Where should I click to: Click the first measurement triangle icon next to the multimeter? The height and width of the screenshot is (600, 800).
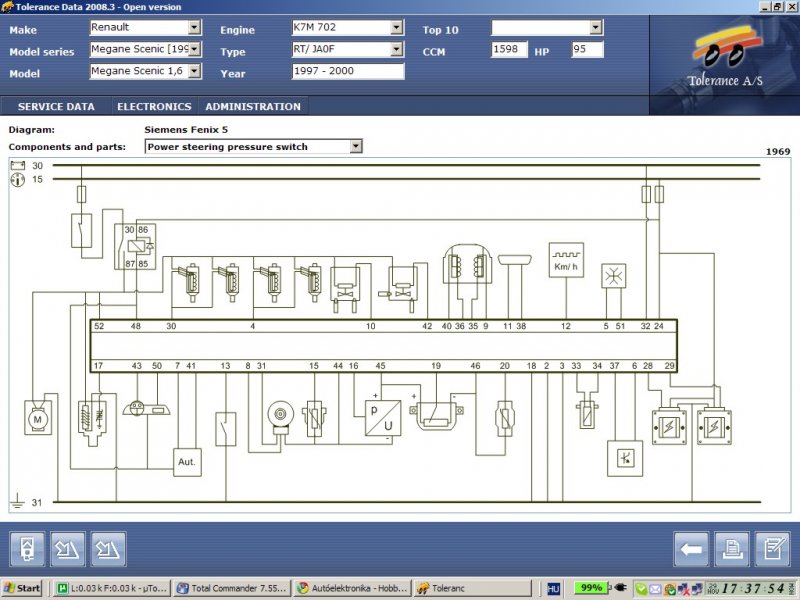(68, 549)
